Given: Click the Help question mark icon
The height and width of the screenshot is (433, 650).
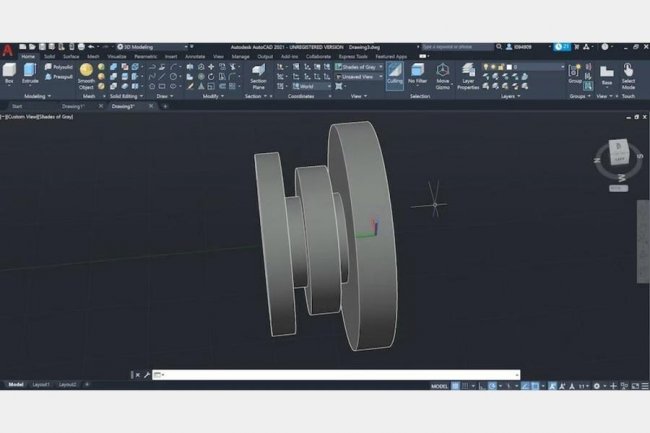Looking at the screenshot, I should pyautogui.click(x=605, y=47).
